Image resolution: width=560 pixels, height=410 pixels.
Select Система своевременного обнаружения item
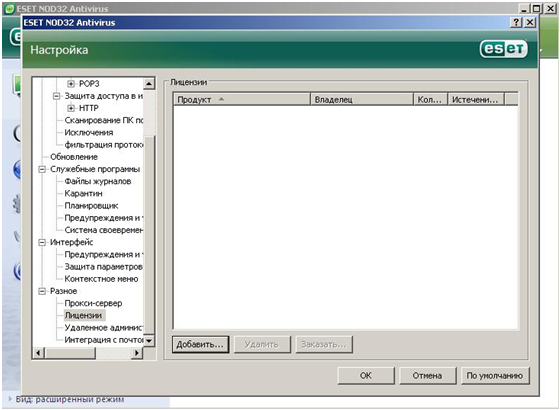click(x=104, y=230)
